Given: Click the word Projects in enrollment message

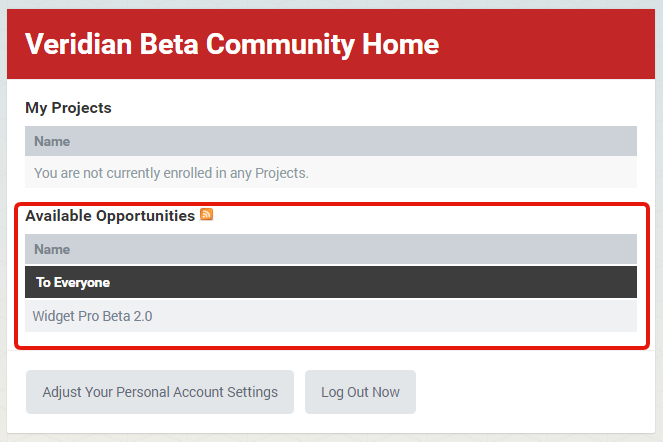Looking at the screenshot, I should point(282,173).
